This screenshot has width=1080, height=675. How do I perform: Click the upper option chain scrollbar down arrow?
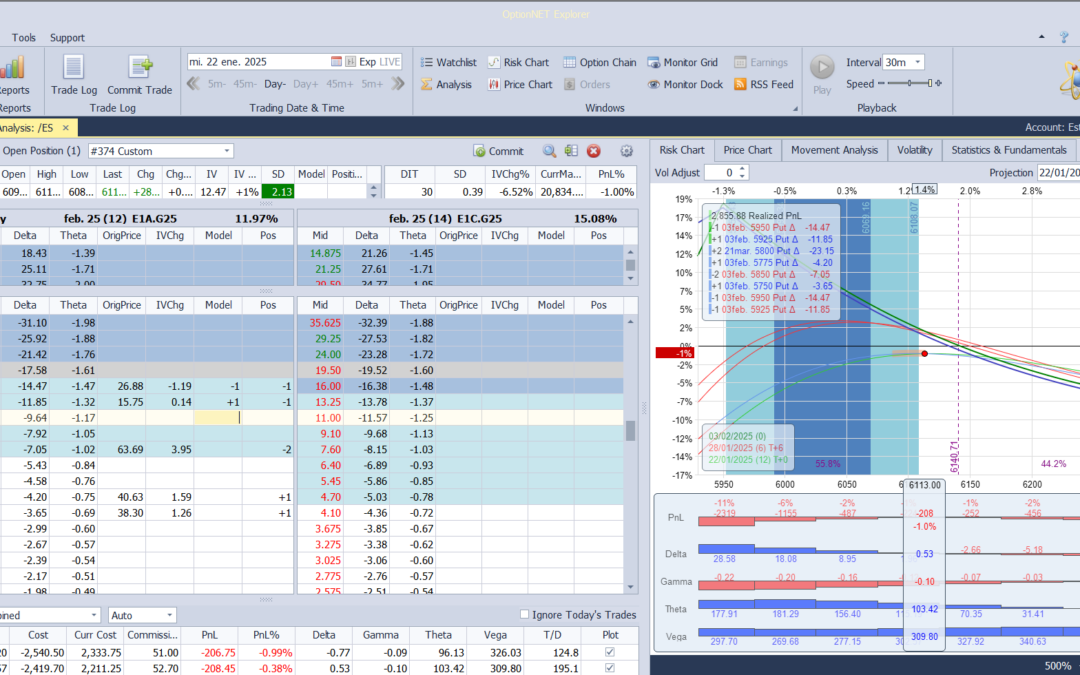(630, 278)
